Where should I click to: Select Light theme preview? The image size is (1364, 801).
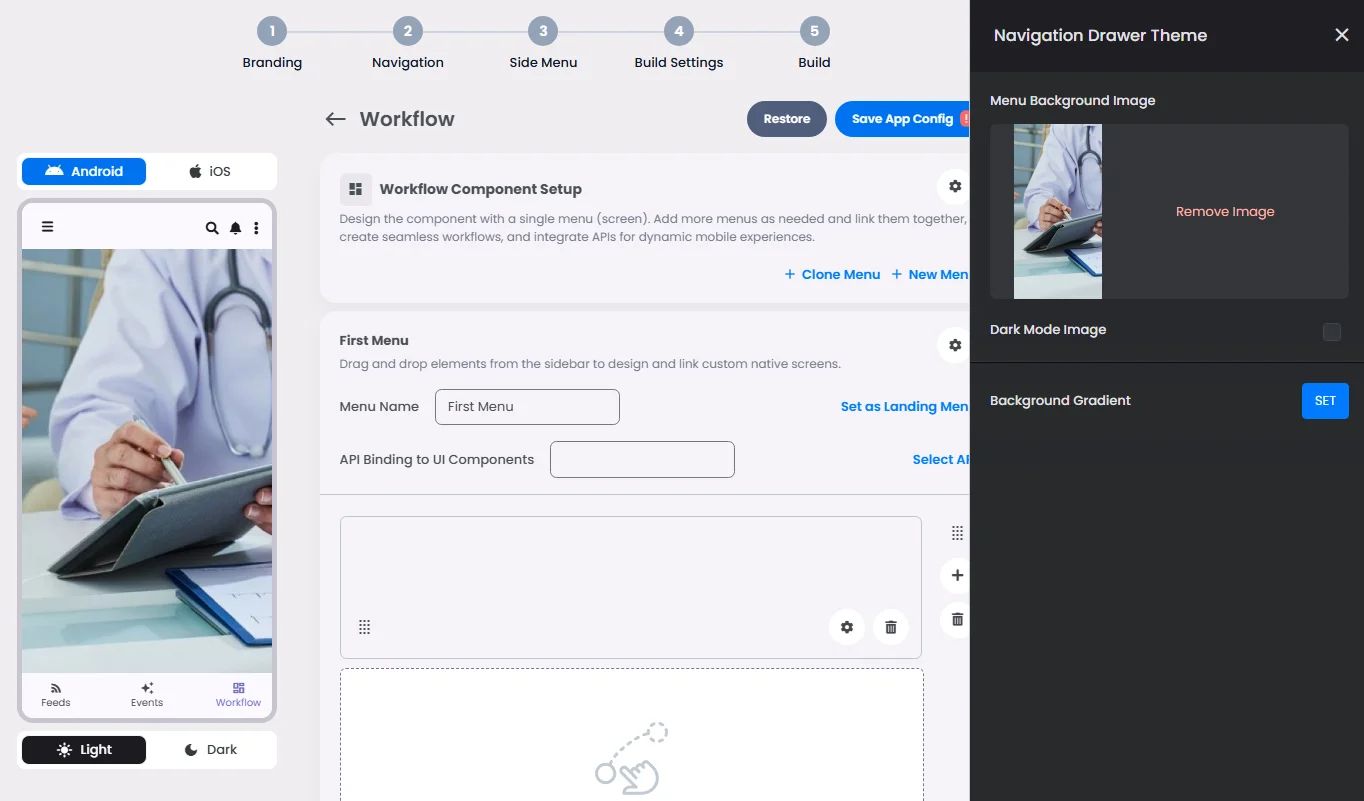(x=84, y=750)
